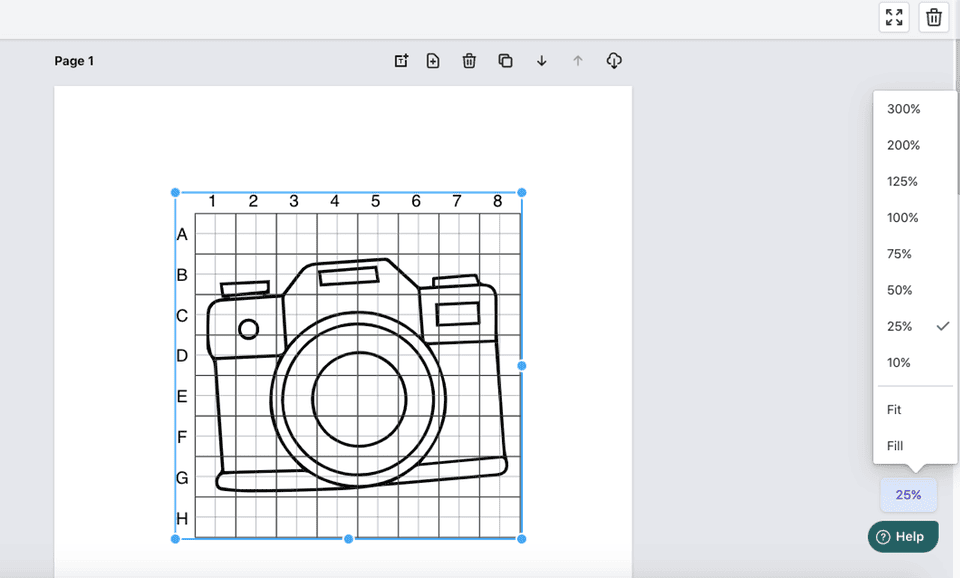Move Page 1 down with arrow icon
The width and height of the screenshot is (960, 578).
coord(541,61)
